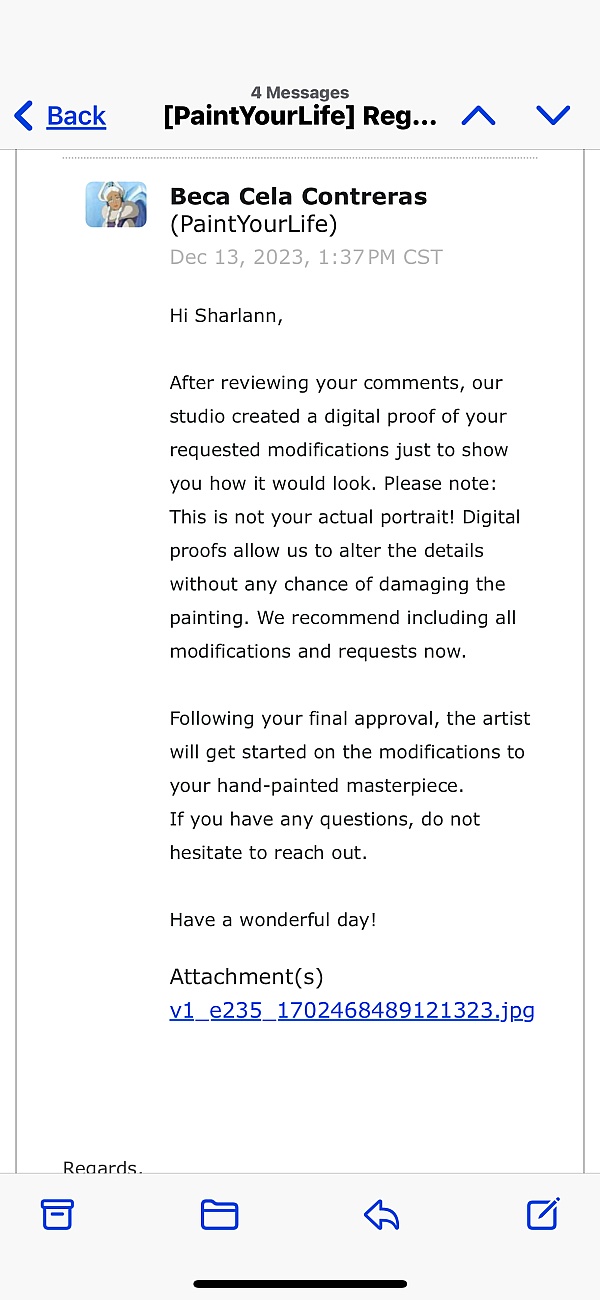Go to the previous message with up arrow
The height and width of the screenshot is (1300, 600).
point(478,116)
